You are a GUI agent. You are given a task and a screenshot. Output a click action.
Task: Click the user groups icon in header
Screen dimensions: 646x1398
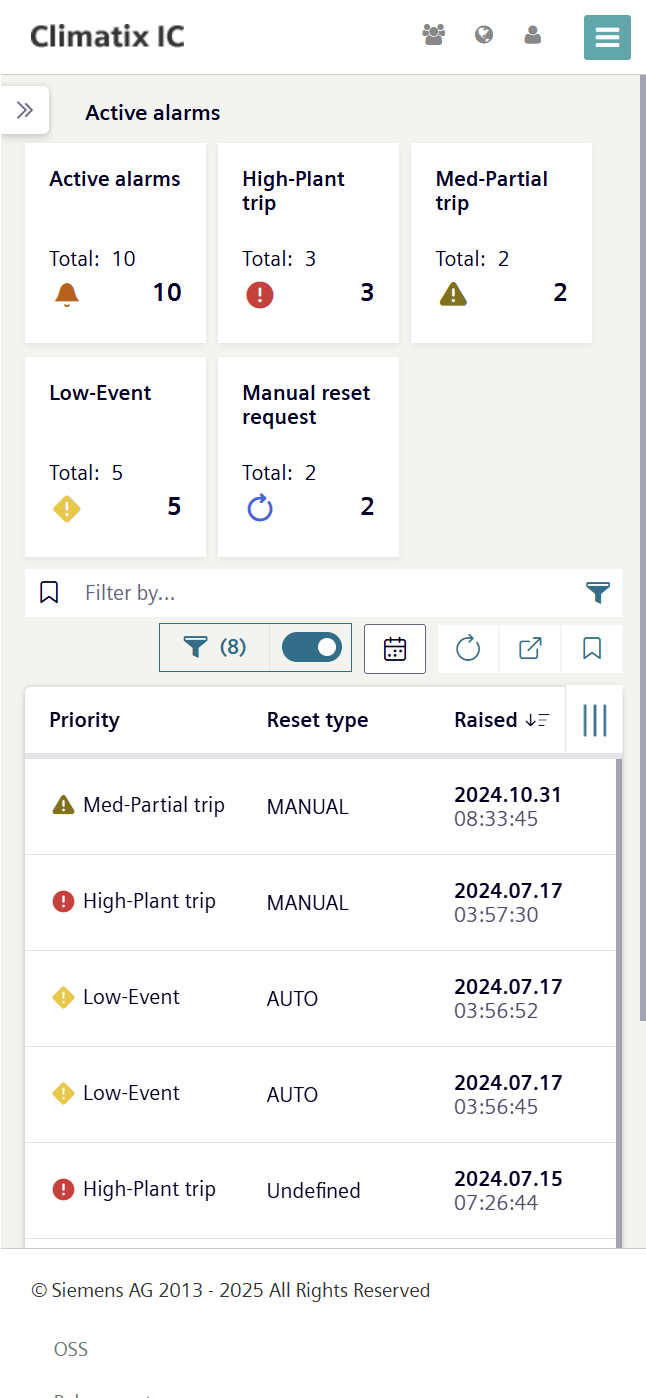[433, 35]
